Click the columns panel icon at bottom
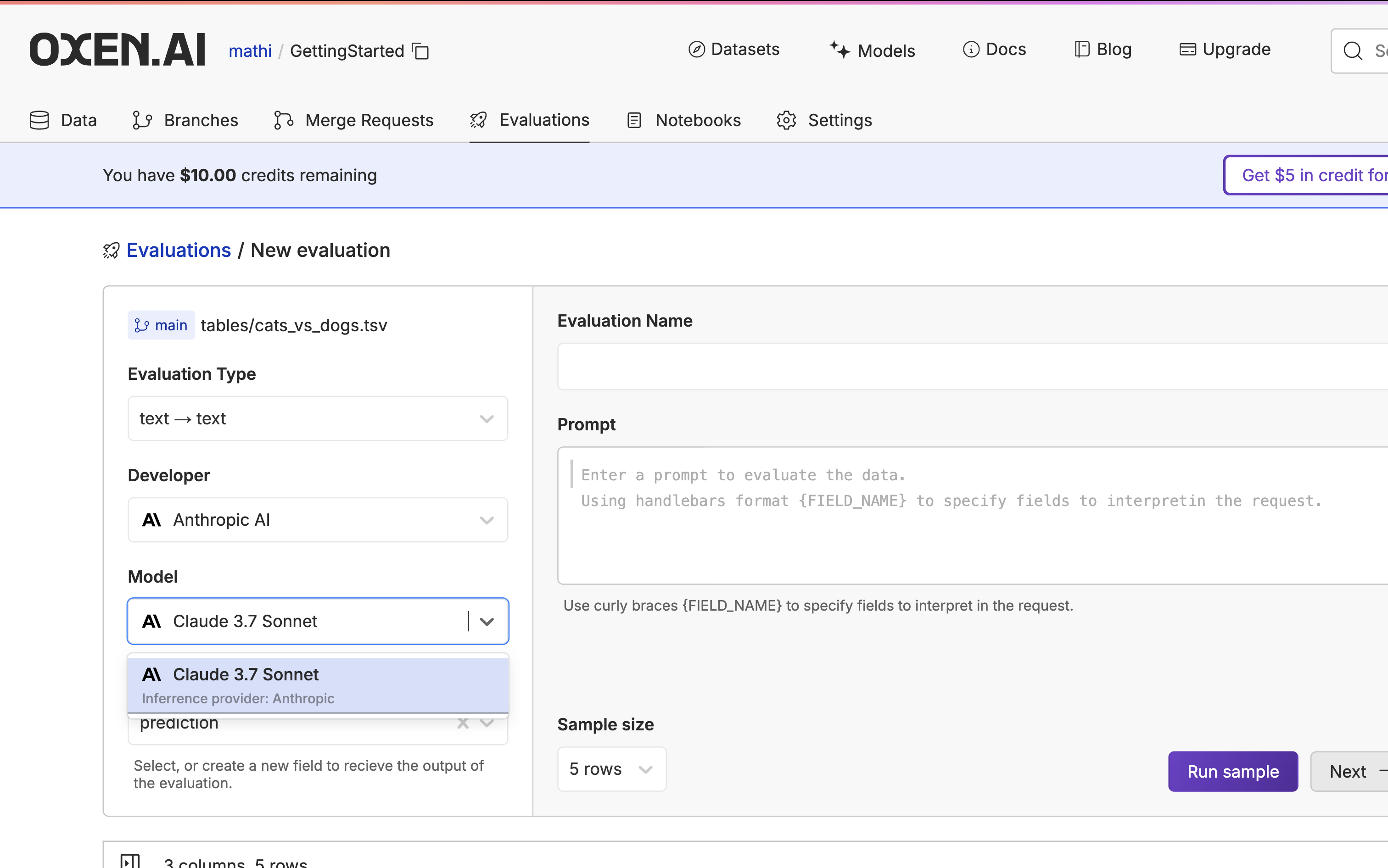This screenshot has width=1388, height=868. (130, 861)
